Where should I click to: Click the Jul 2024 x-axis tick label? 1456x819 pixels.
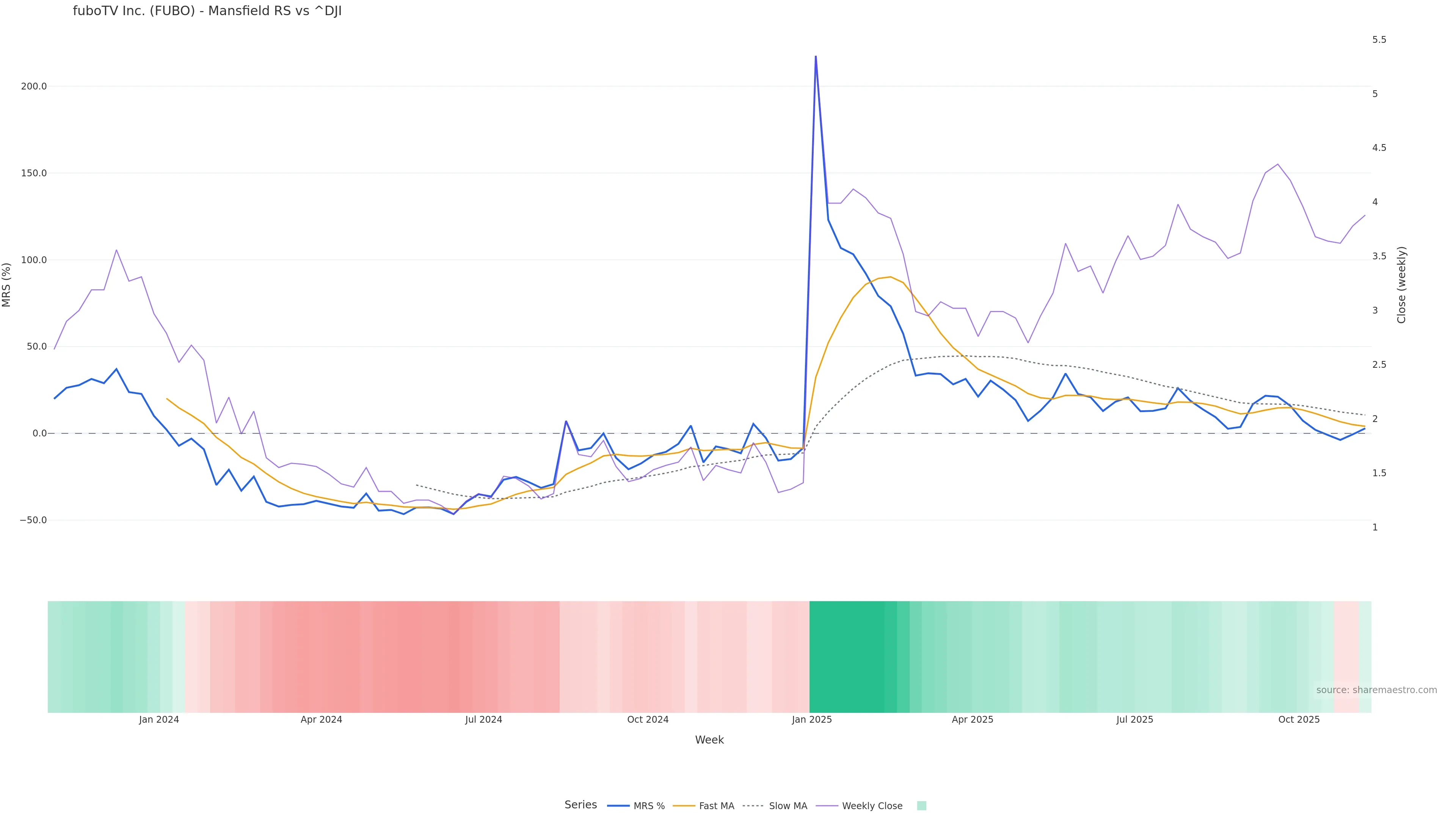tap(483, 720)
